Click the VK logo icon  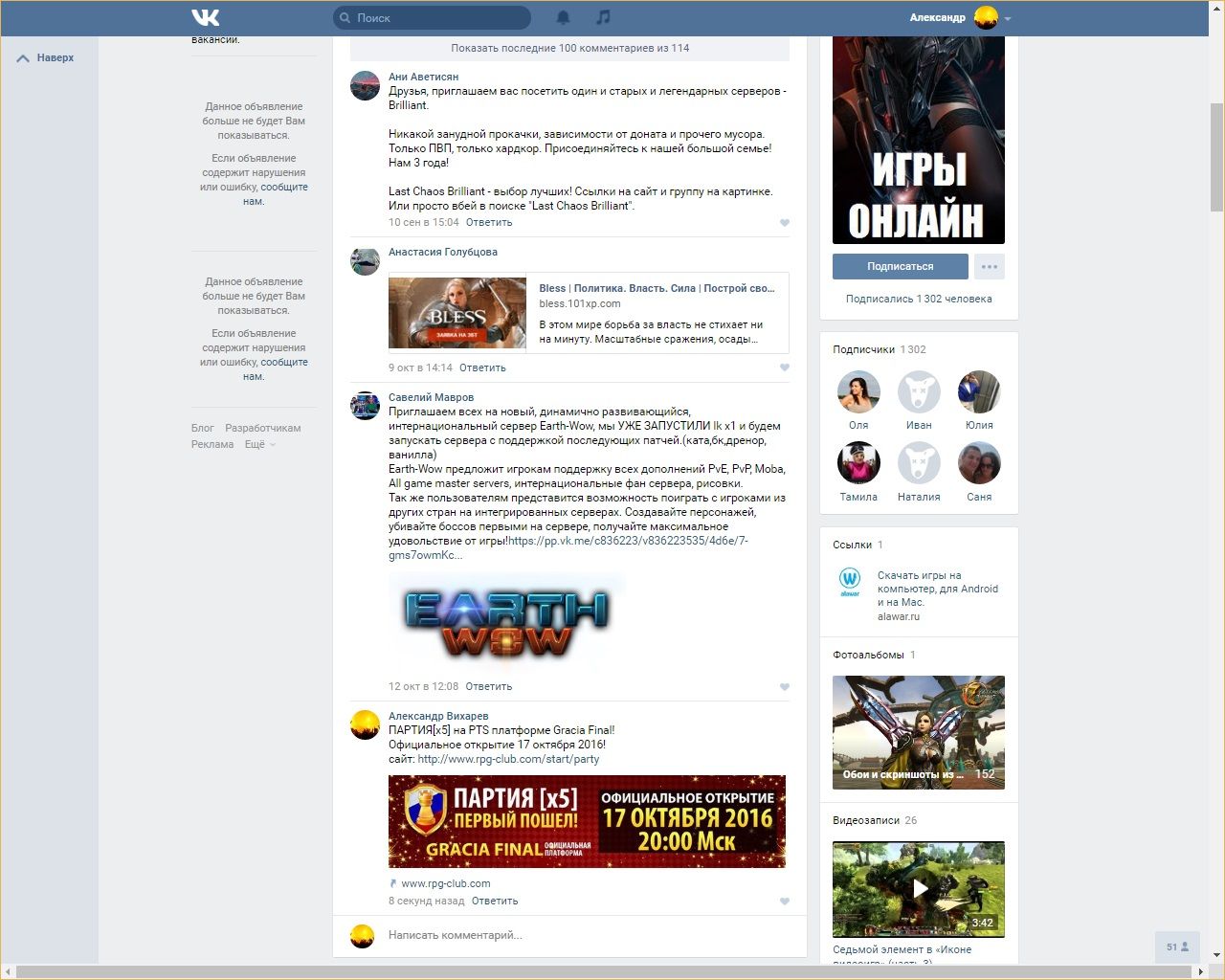pyautogui.click(x=206, y=17)
